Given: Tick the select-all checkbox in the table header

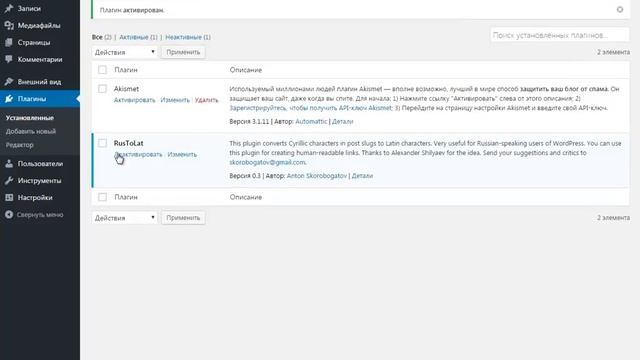Looking at the screenshot, I should point(102,70).
